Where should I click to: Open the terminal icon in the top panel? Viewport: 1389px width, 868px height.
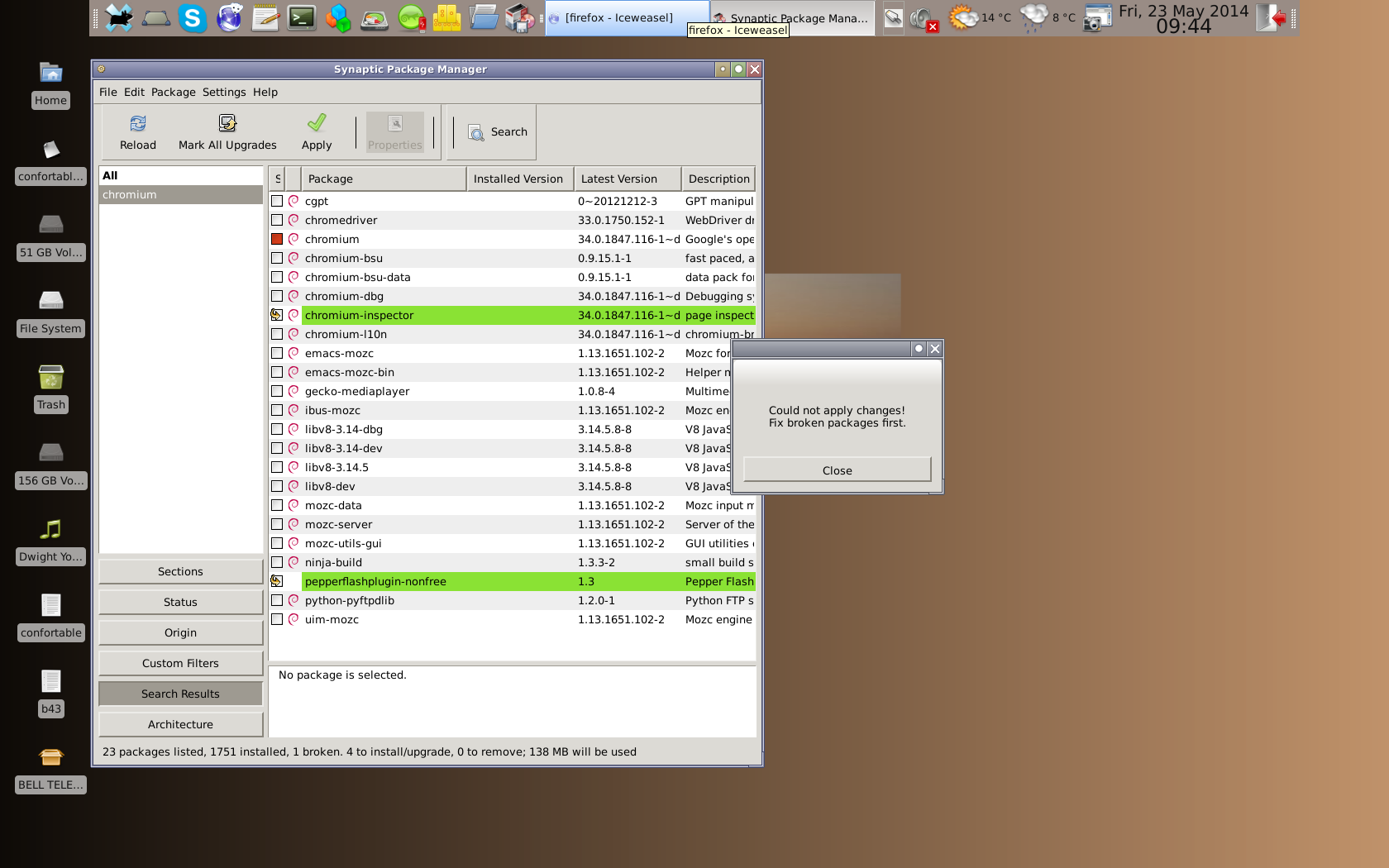click(302, 17)
